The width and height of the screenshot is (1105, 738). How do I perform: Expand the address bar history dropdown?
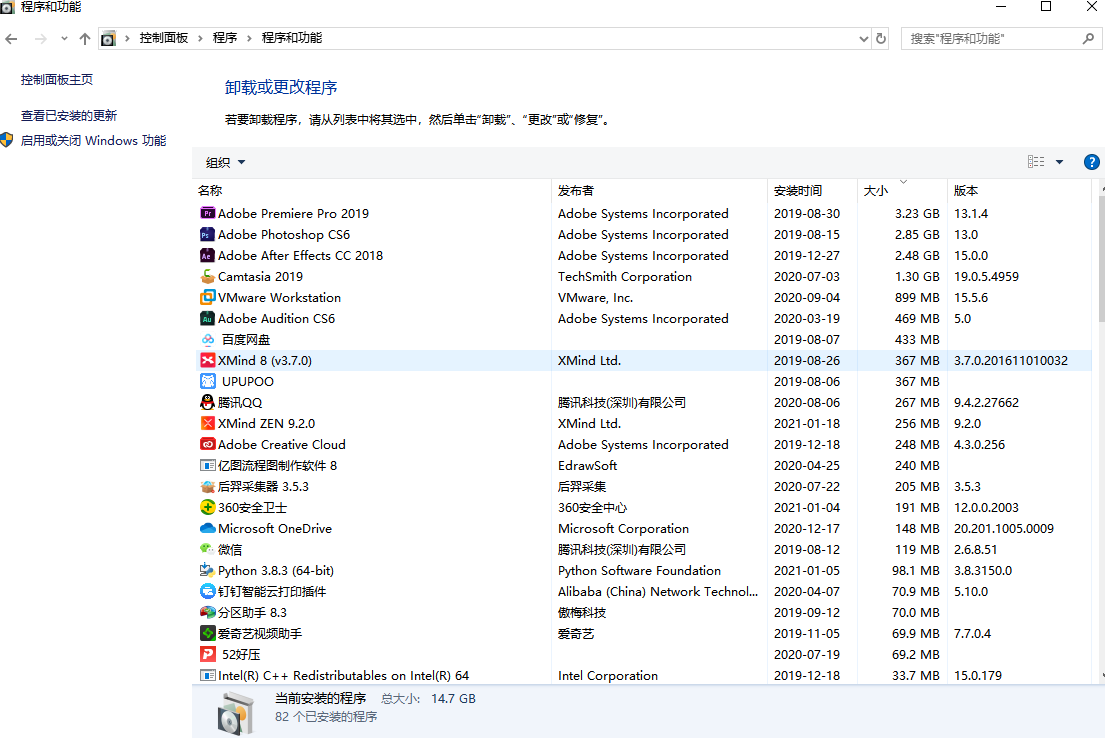click(x=864, y=39)
